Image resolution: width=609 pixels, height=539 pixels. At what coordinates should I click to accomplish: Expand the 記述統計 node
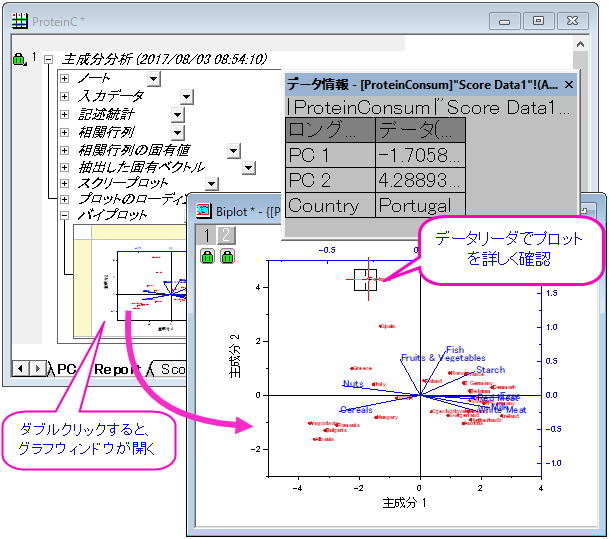pyautogui.click(x=64, y=114)
